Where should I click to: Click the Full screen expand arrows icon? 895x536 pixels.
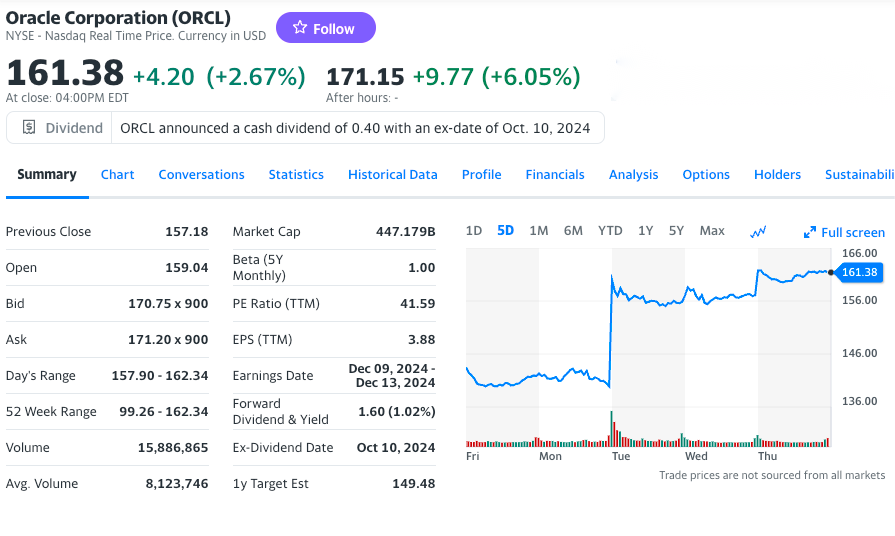tap(809, 232)
